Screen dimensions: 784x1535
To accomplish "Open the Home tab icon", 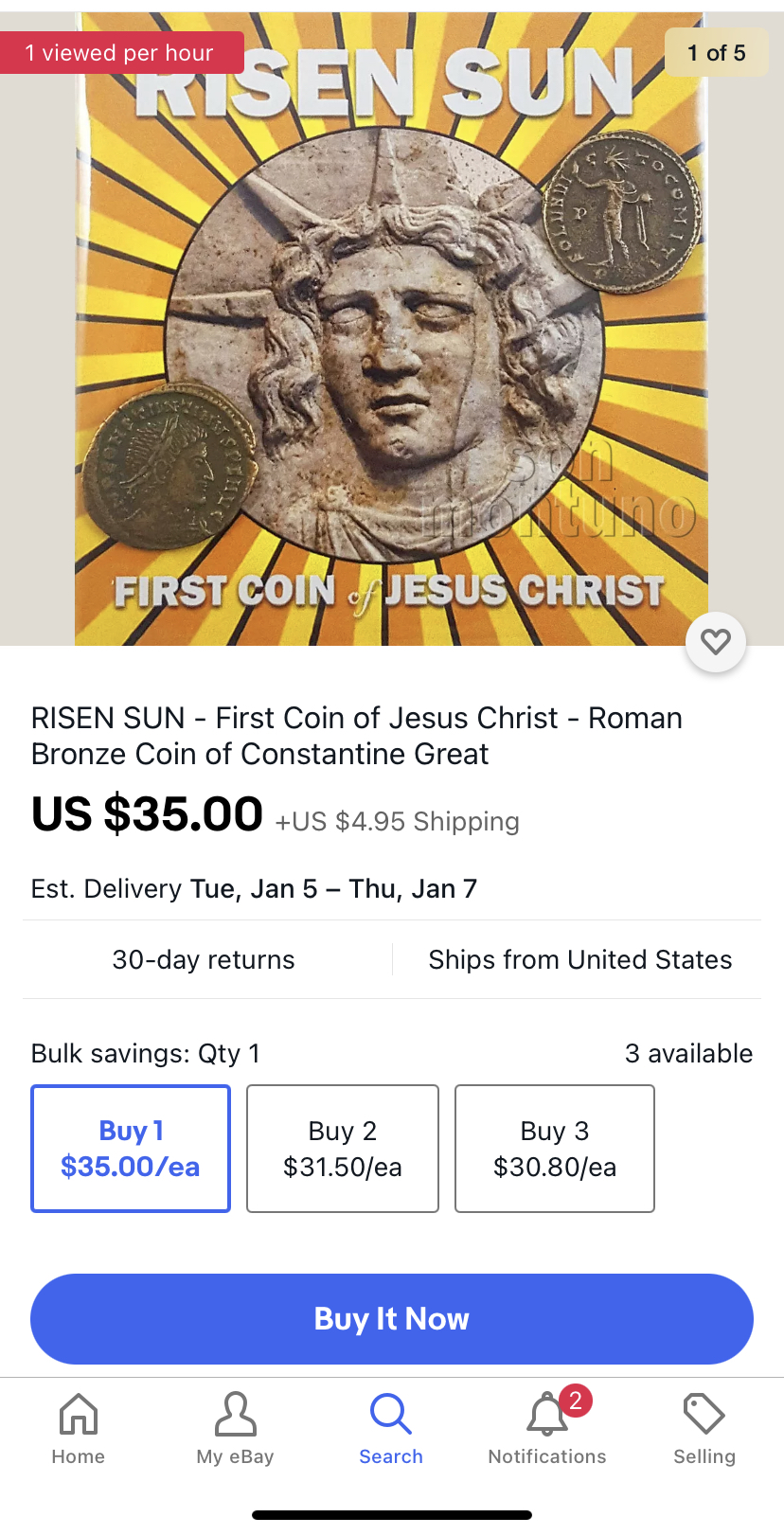I will point(79,1415).
